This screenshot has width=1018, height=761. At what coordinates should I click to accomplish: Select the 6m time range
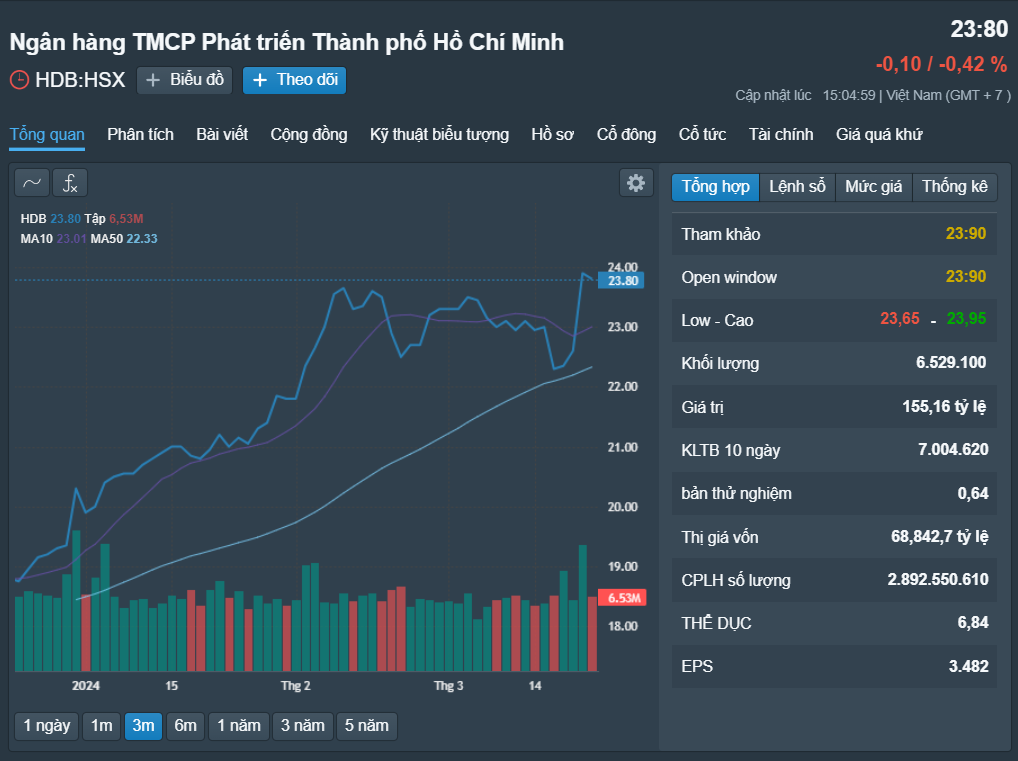[186, 726]
